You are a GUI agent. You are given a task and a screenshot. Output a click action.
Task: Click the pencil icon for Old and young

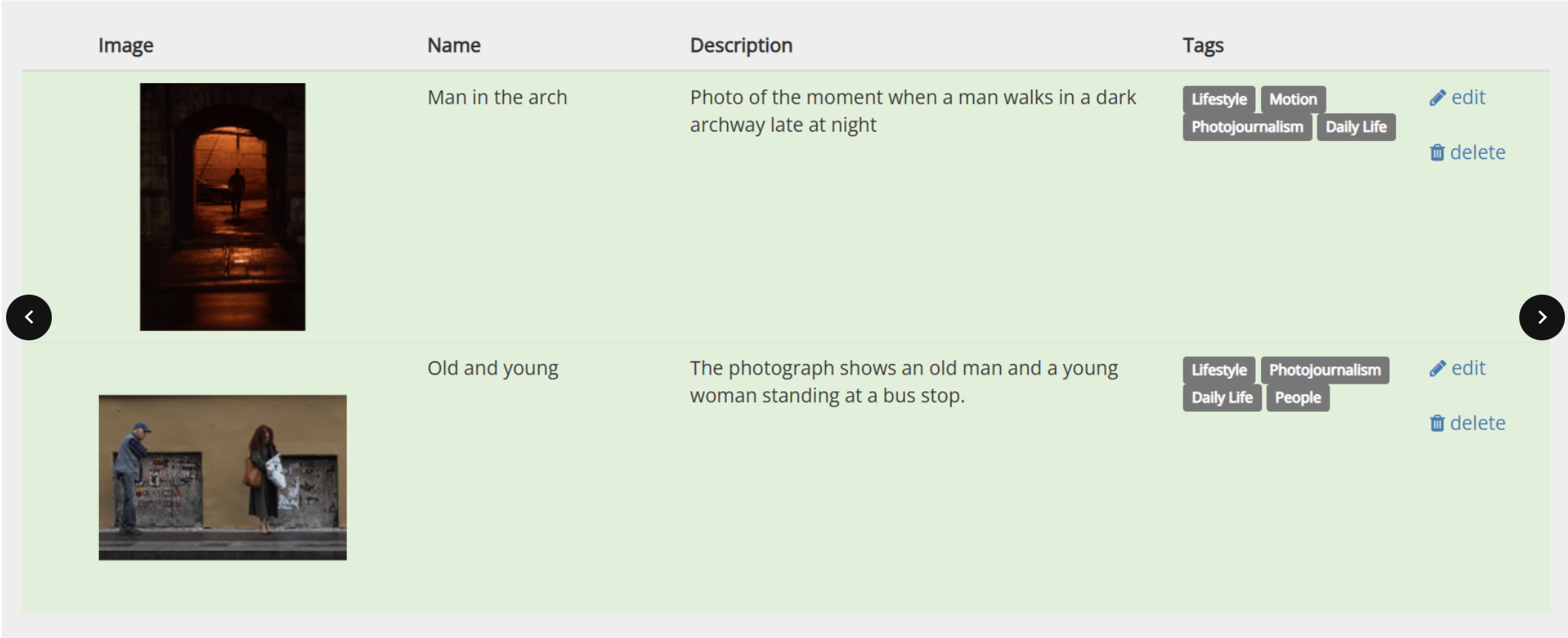click(1437, 369)
